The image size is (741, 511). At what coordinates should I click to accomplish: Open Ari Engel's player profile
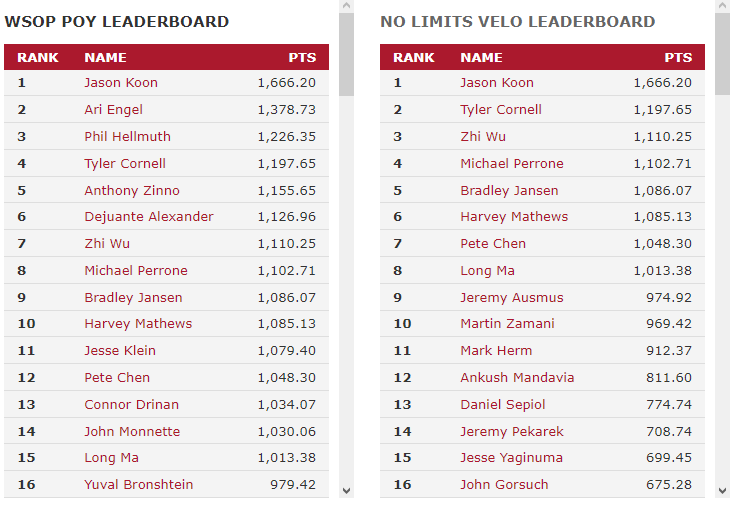(113, 110)
